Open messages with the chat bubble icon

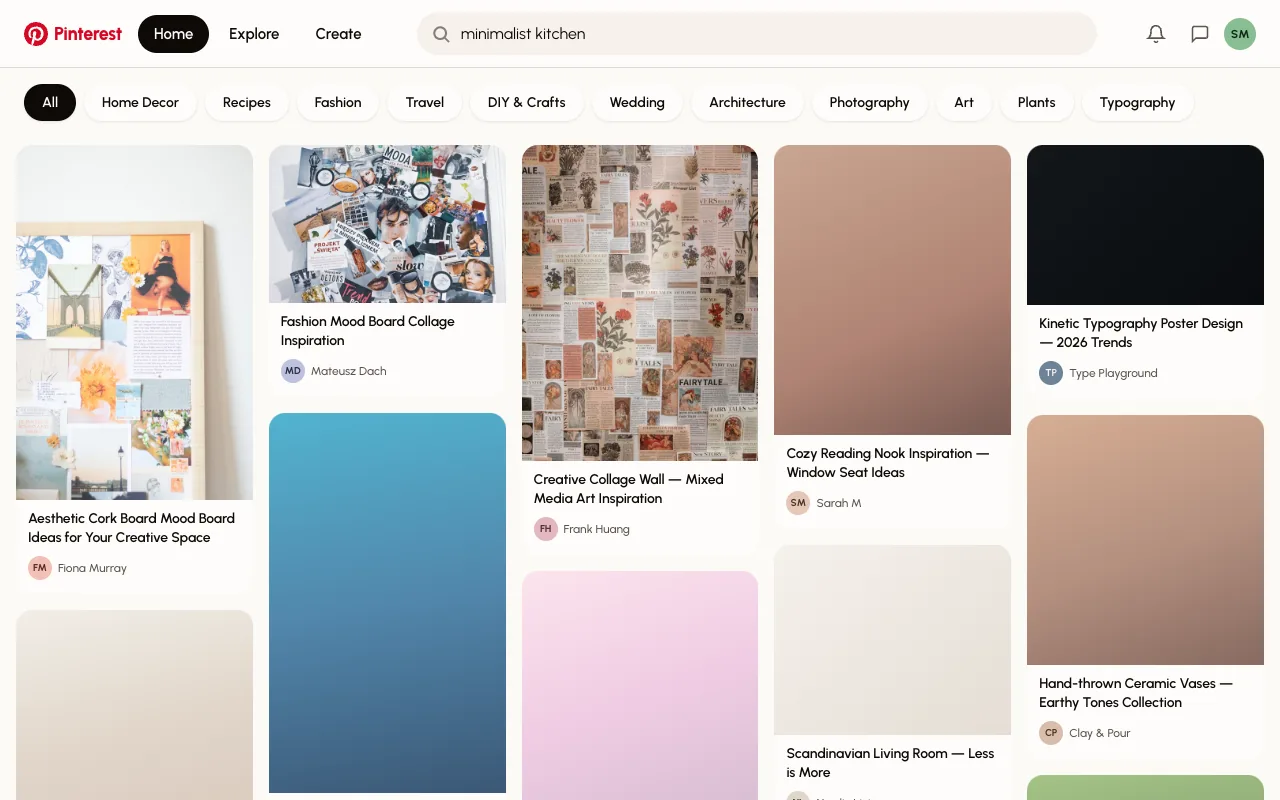tap(1199, 33)
